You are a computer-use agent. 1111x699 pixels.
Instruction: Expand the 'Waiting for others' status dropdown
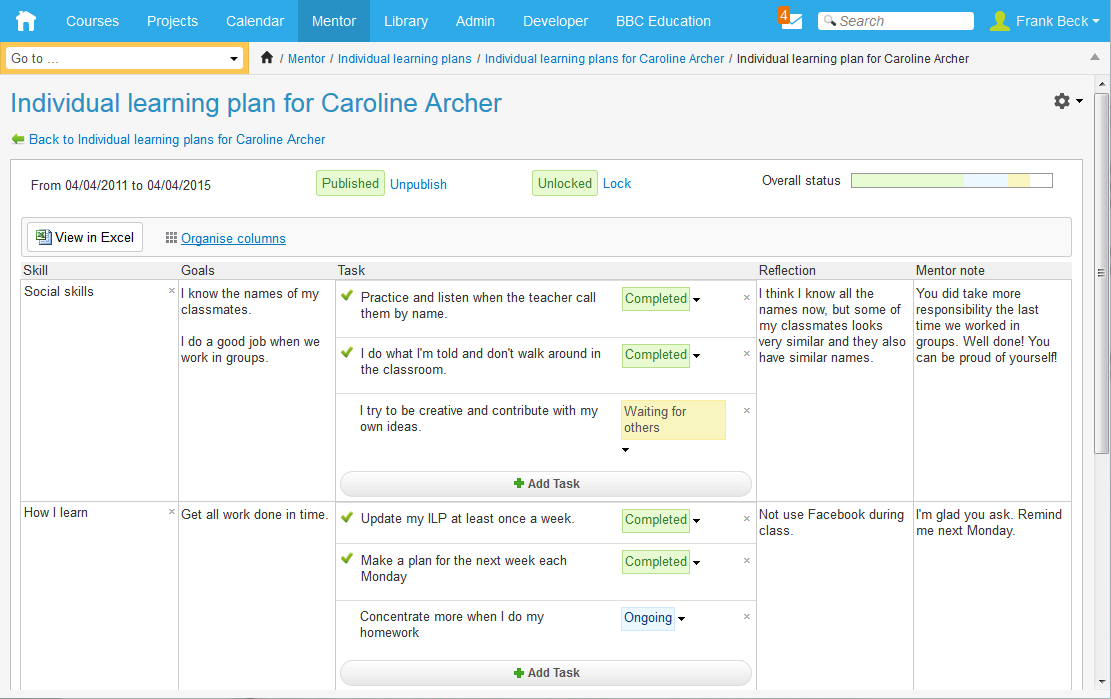click(626, 450)
